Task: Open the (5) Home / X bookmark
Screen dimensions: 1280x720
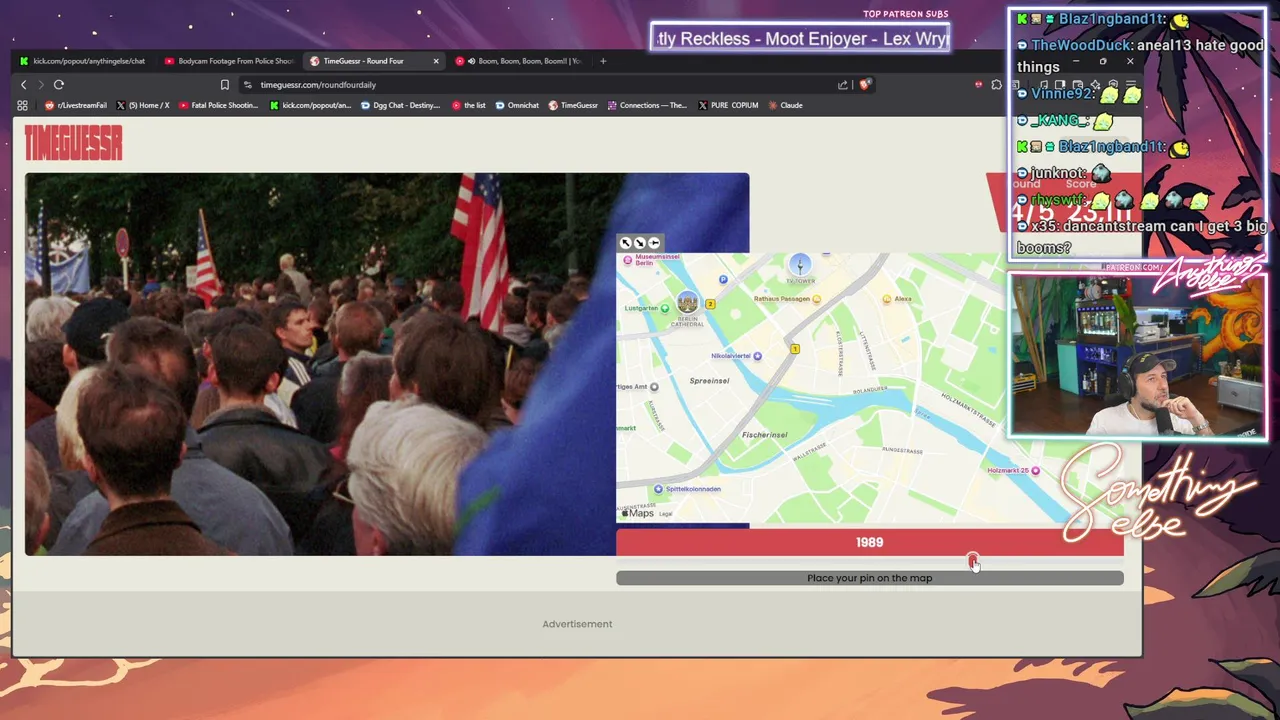Action: coord(143,105)
